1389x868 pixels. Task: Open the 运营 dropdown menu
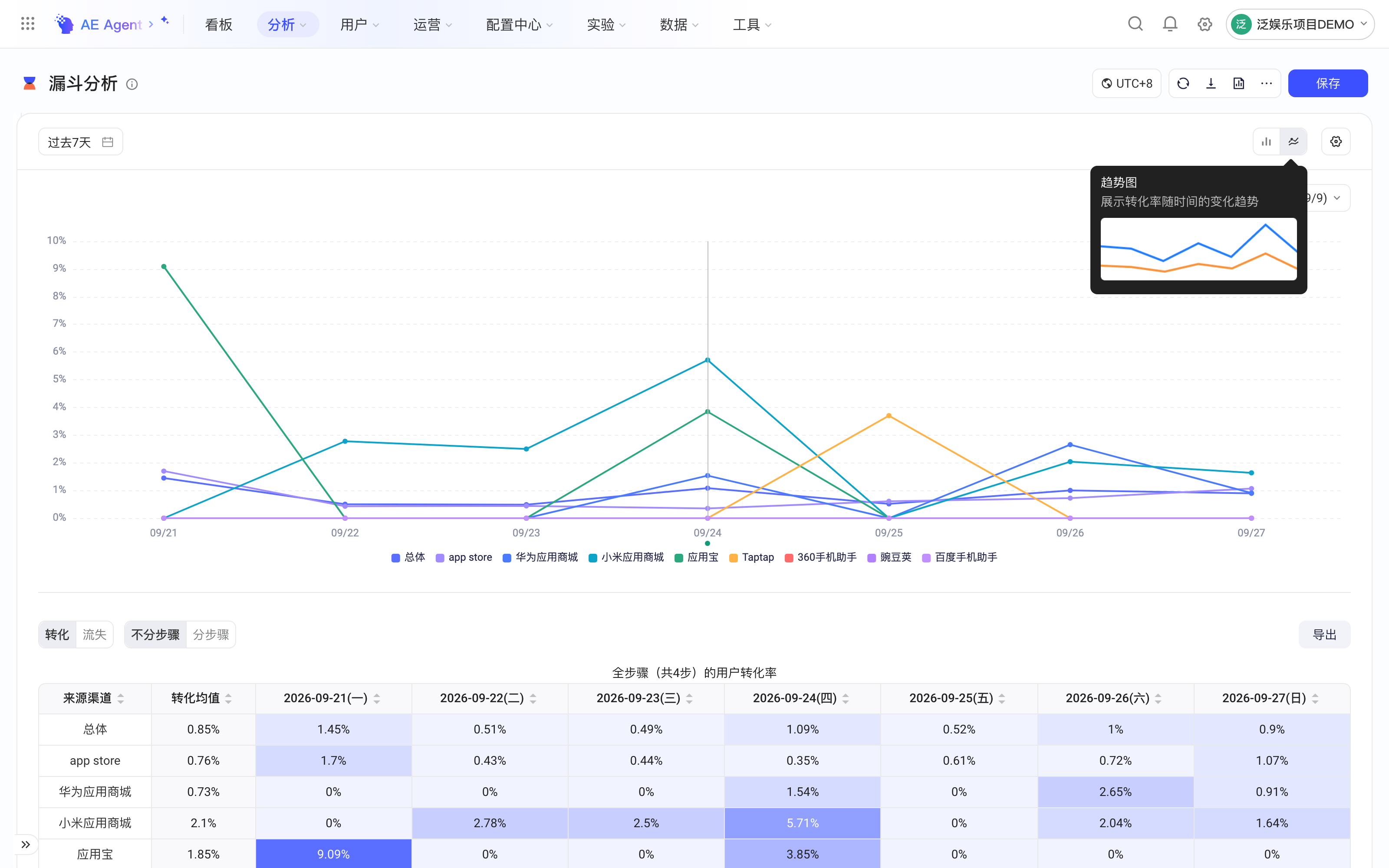click(x=433, y=24)
